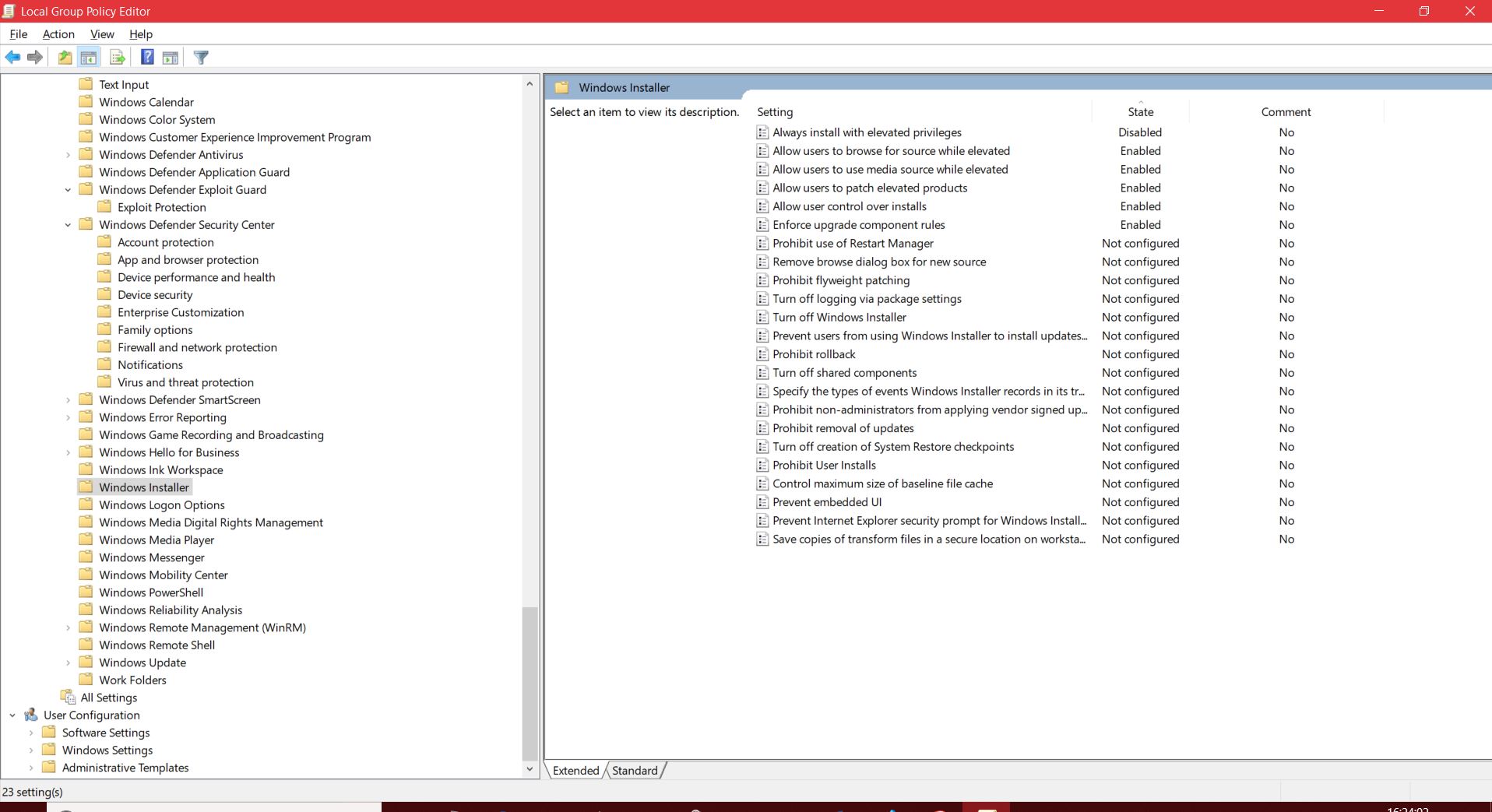This screenshot has height=812, width=1492.
Task: Click the folder icon beside Windows Media Player
Action: tap(86, 539)
